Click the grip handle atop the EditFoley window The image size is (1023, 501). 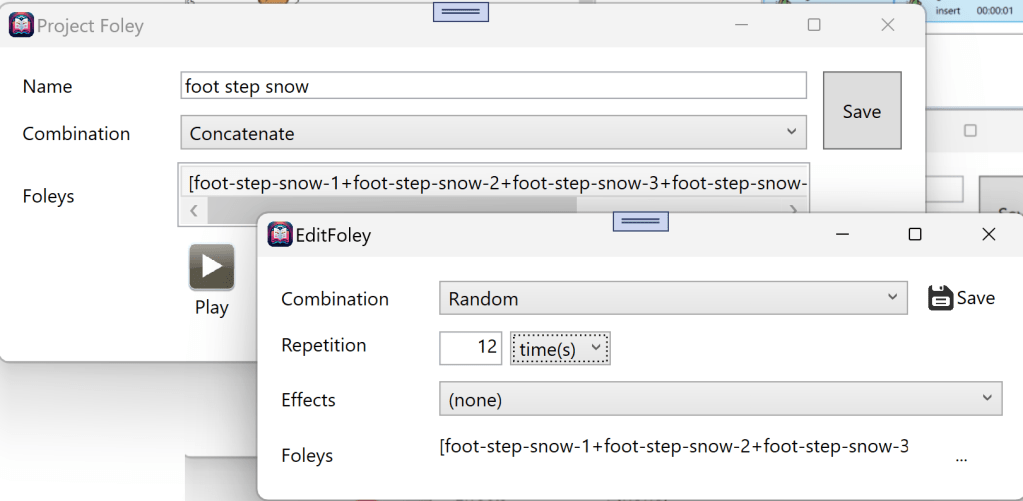(640, 221)
